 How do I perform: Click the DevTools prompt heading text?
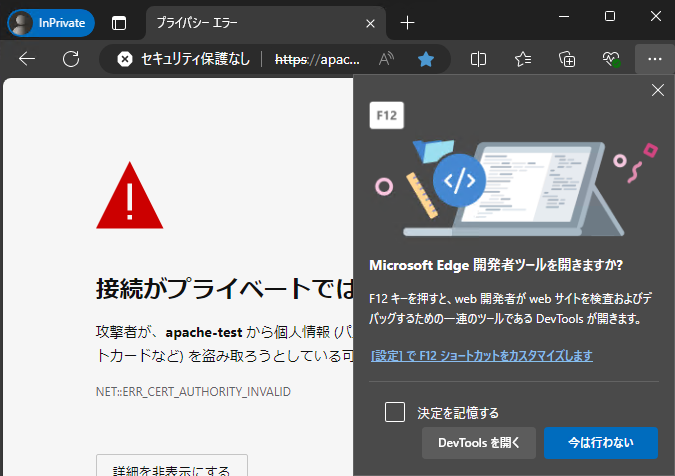(496, 265)
